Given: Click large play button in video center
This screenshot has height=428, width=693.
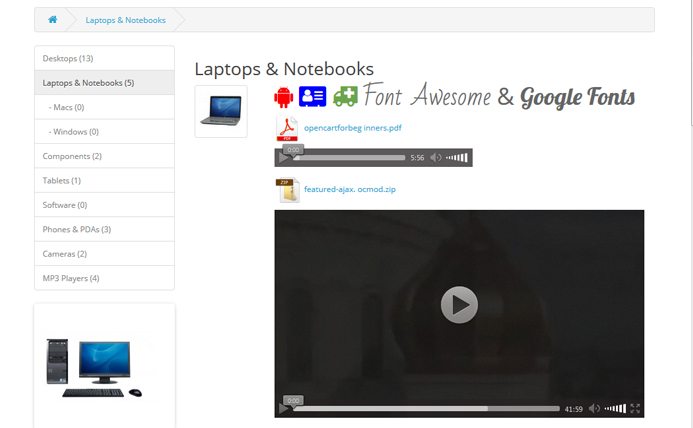Looking at the screenshot, I should [459, 305].
